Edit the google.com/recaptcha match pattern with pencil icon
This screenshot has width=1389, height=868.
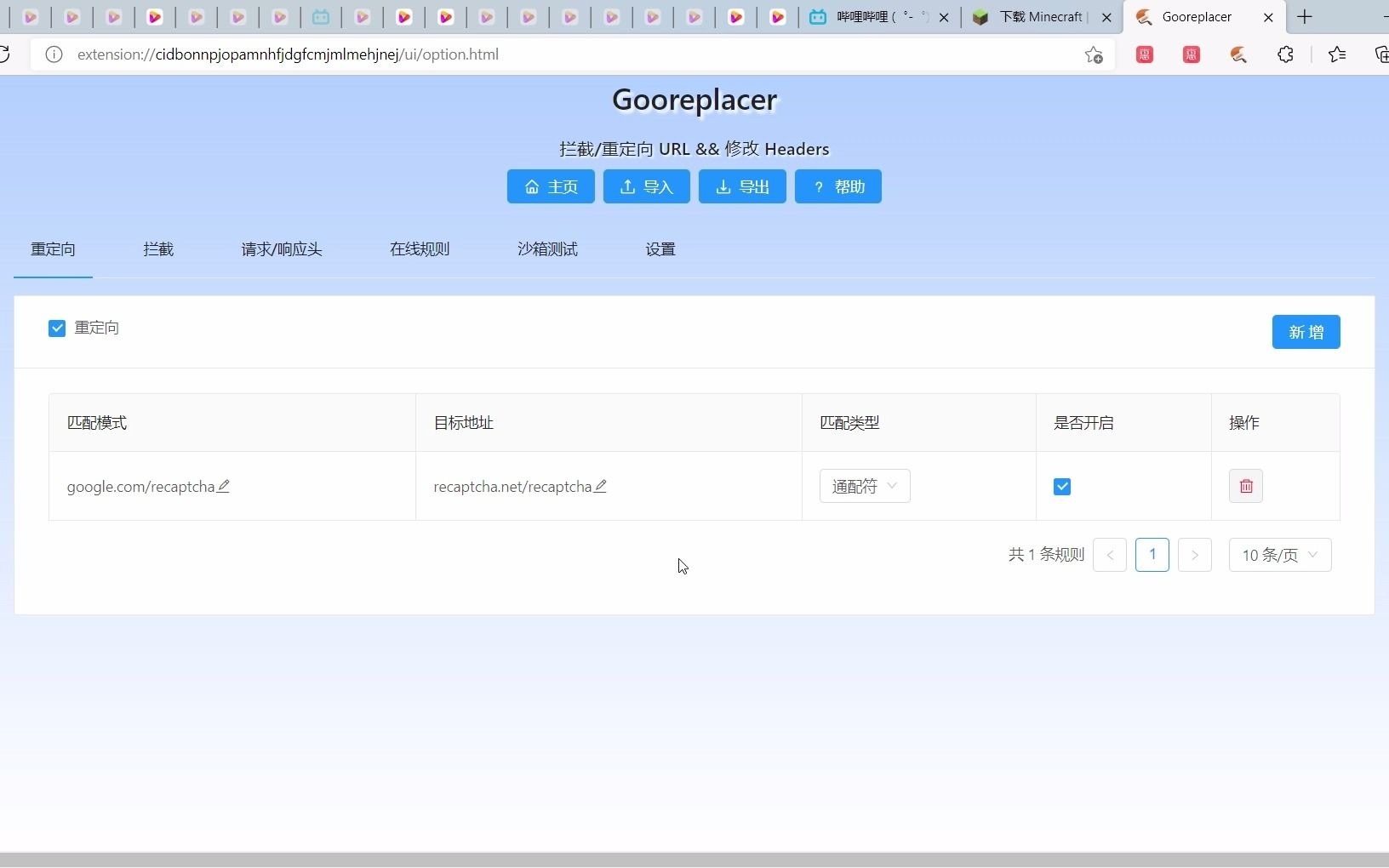click(x=225, y=486)
